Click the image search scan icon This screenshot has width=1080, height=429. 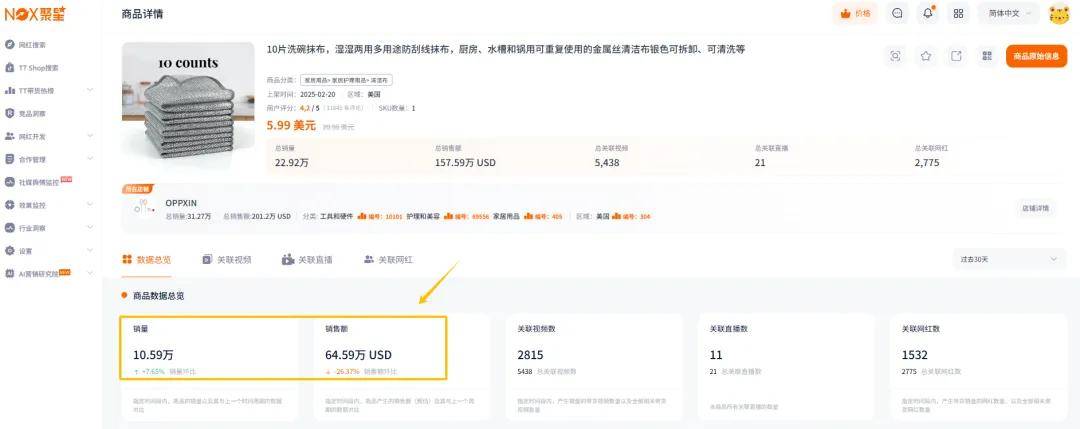(895, 56)
